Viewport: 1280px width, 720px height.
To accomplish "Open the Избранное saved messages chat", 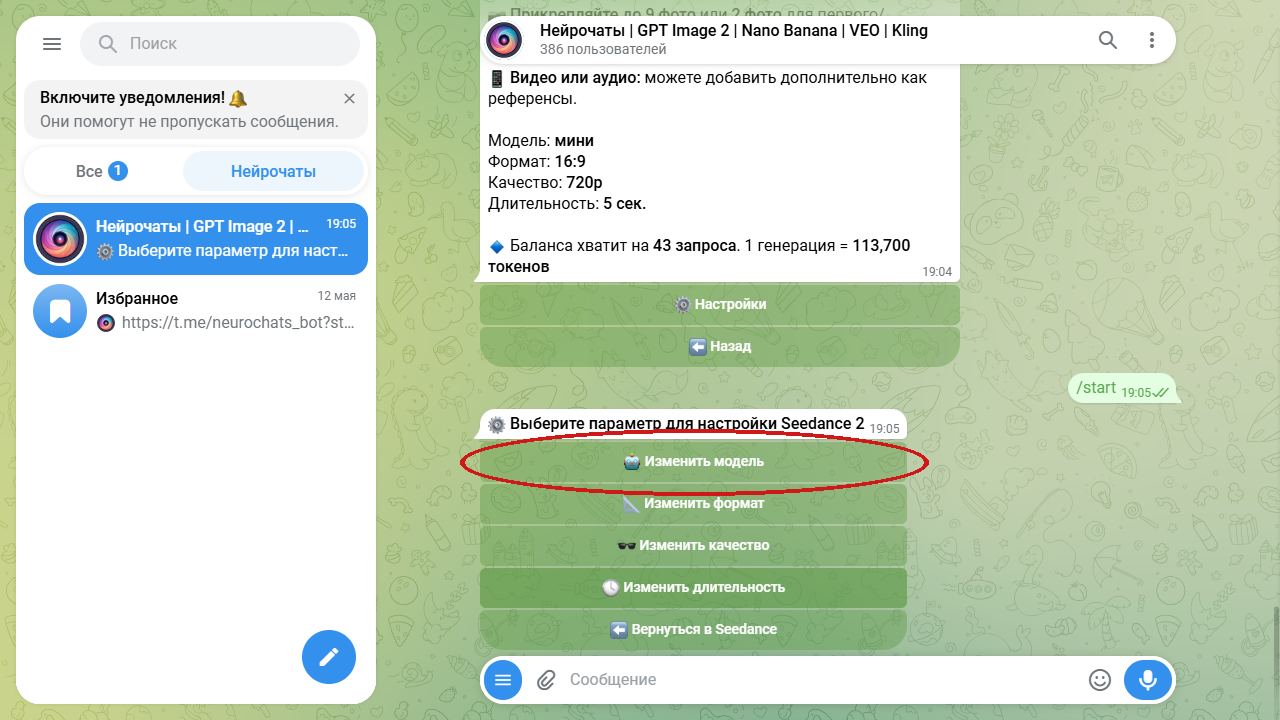I will (196, 311).
